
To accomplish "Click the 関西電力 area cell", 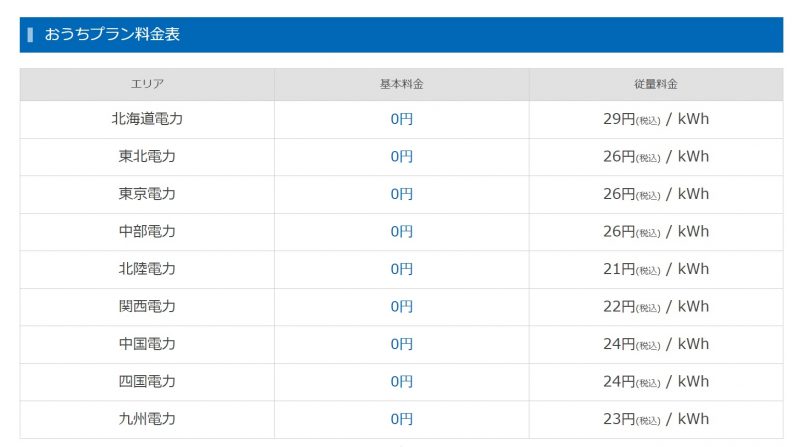I will (147, 307).
